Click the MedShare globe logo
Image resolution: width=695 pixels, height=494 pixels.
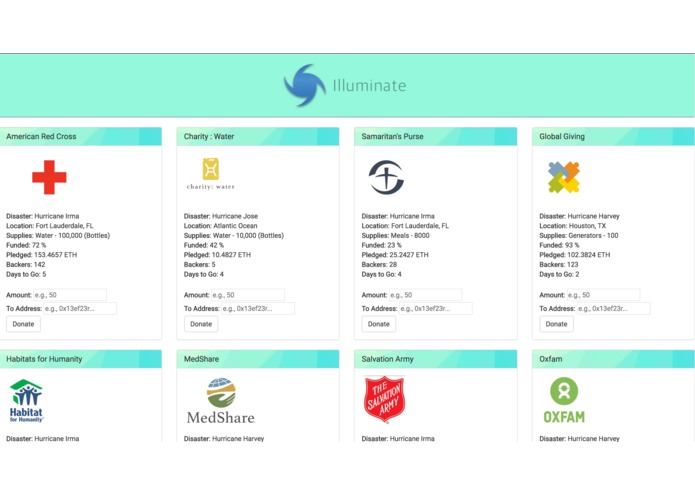[x=221, y=401]
